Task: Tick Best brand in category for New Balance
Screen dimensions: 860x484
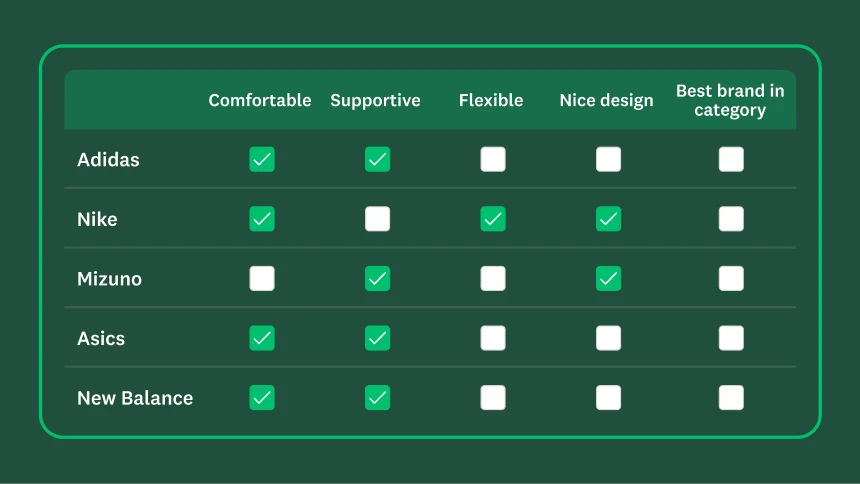Action: pyautogui.click(x=731, y=398)
